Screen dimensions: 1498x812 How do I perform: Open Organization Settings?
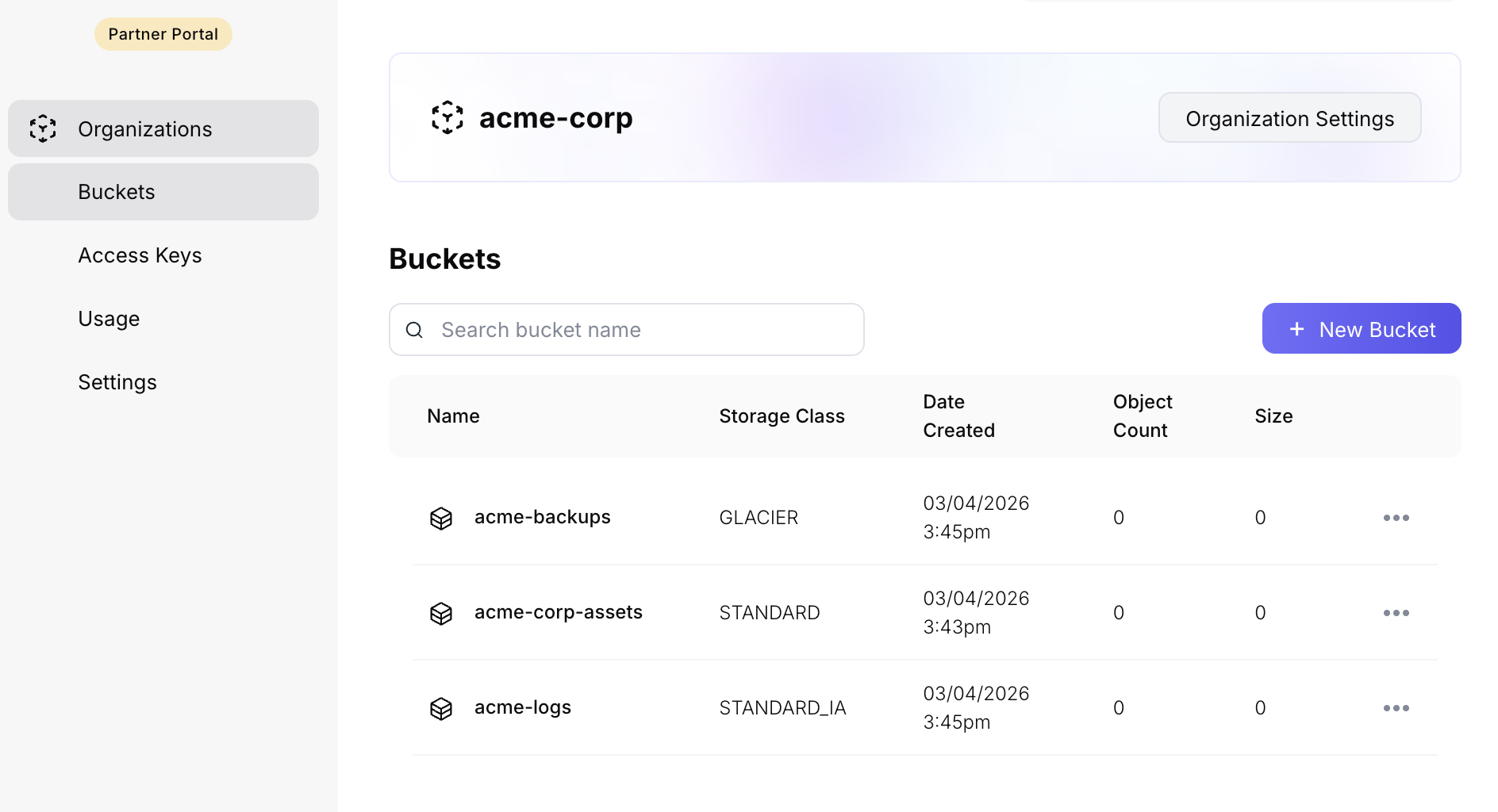tap(1289, 118)
